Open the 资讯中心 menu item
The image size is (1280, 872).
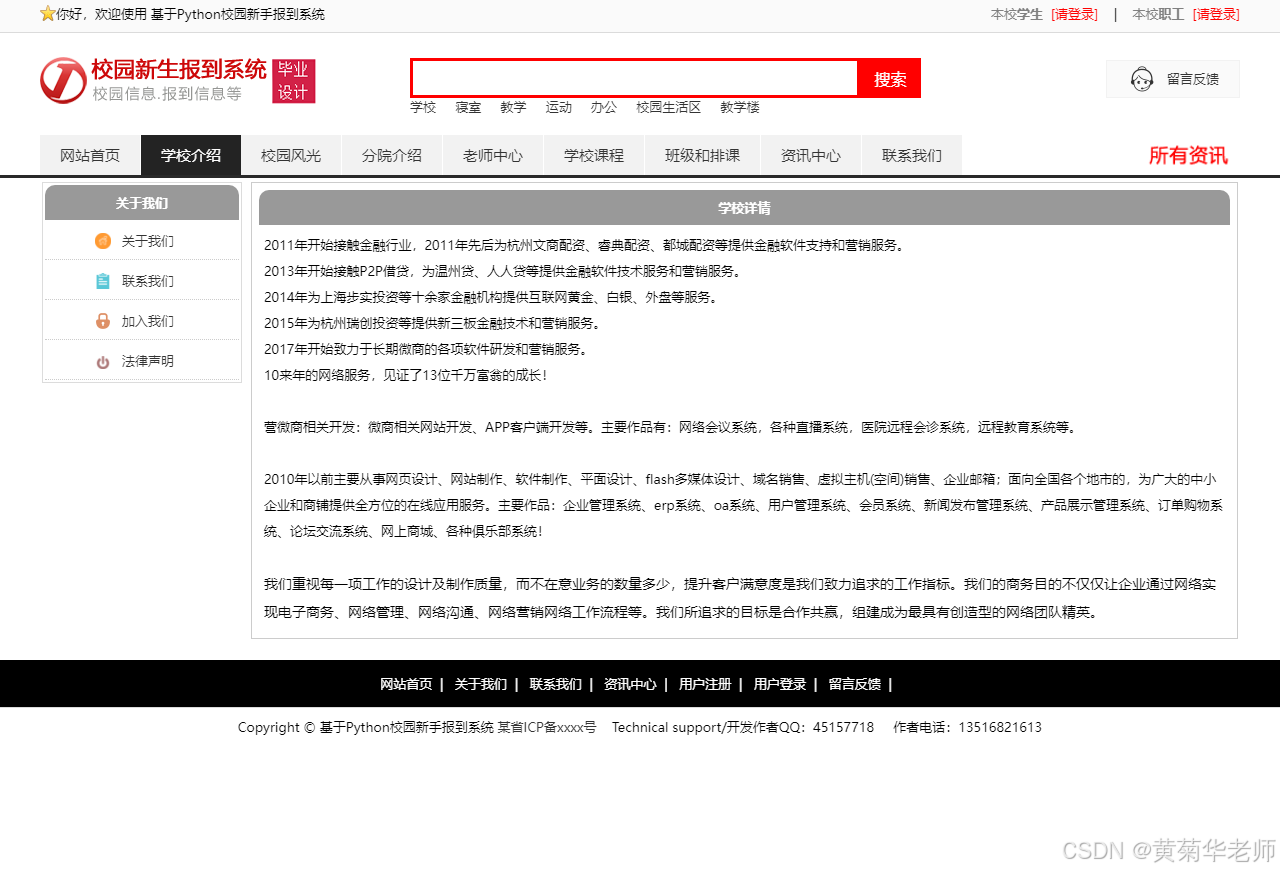point(810,155)
